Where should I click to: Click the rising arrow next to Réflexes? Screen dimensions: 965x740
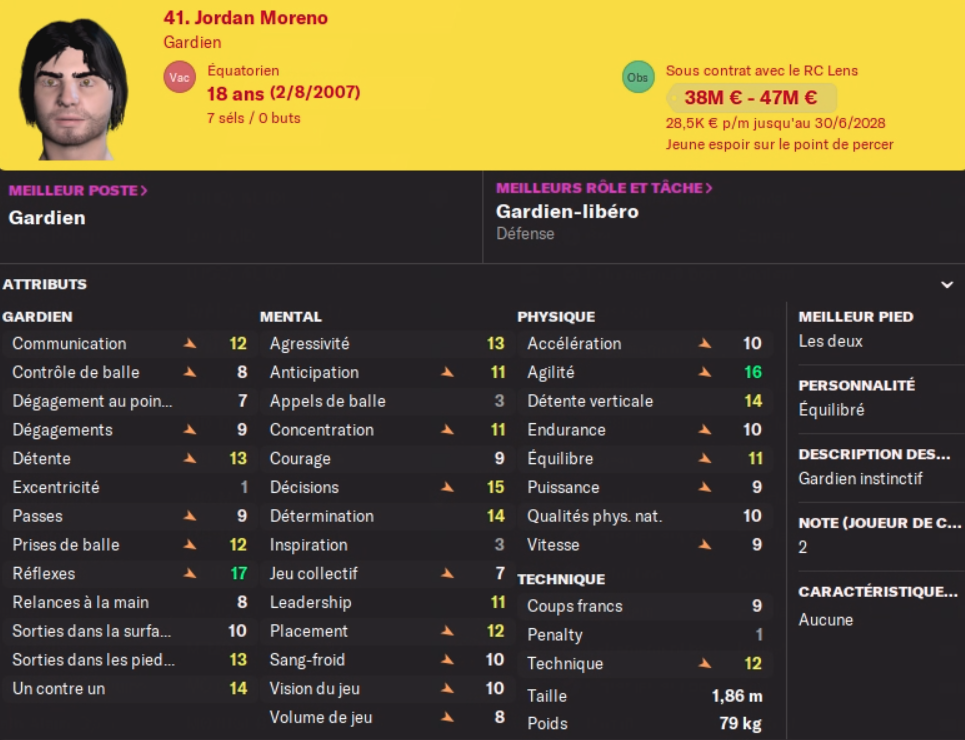[190, 574]
